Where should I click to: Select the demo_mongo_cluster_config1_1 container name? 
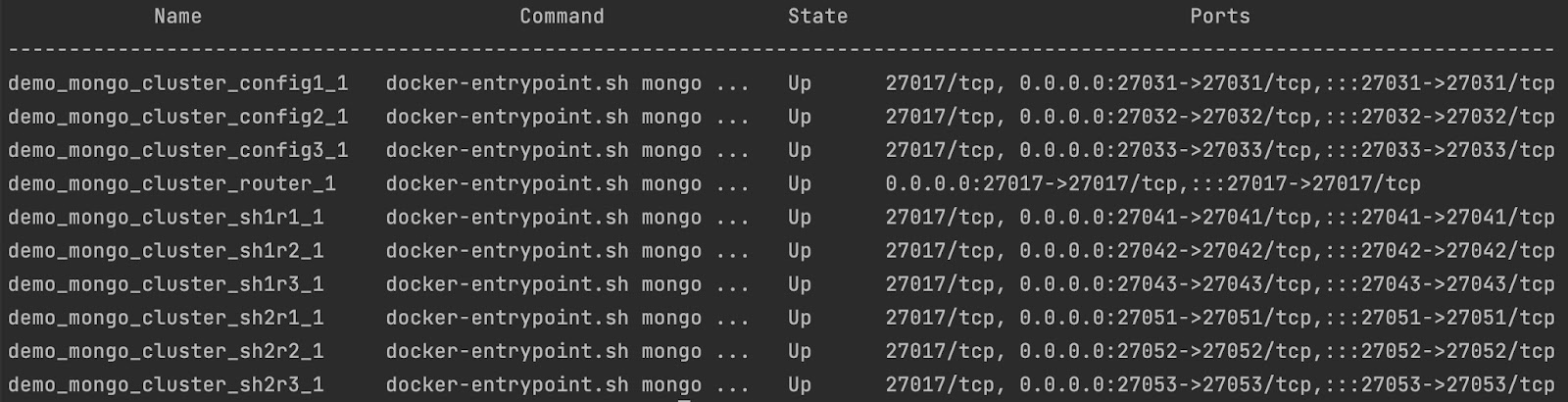pos(177,84)
